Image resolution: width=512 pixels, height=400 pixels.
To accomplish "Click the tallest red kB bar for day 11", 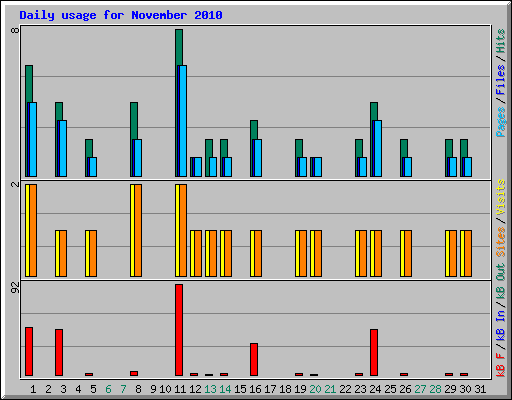I will point(179,330).
